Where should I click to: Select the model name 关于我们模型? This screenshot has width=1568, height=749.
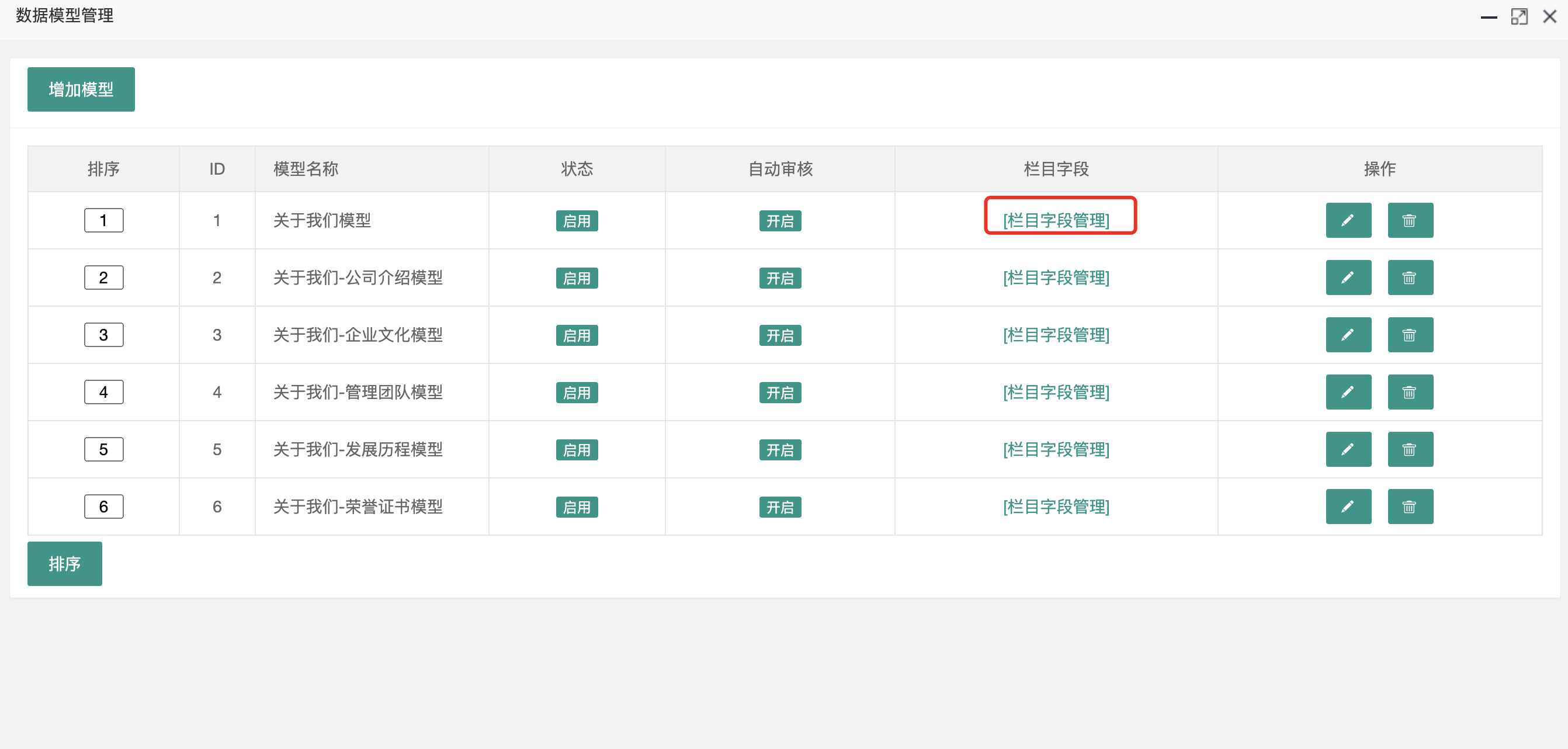pyautogui.click(x=322, y=220)
